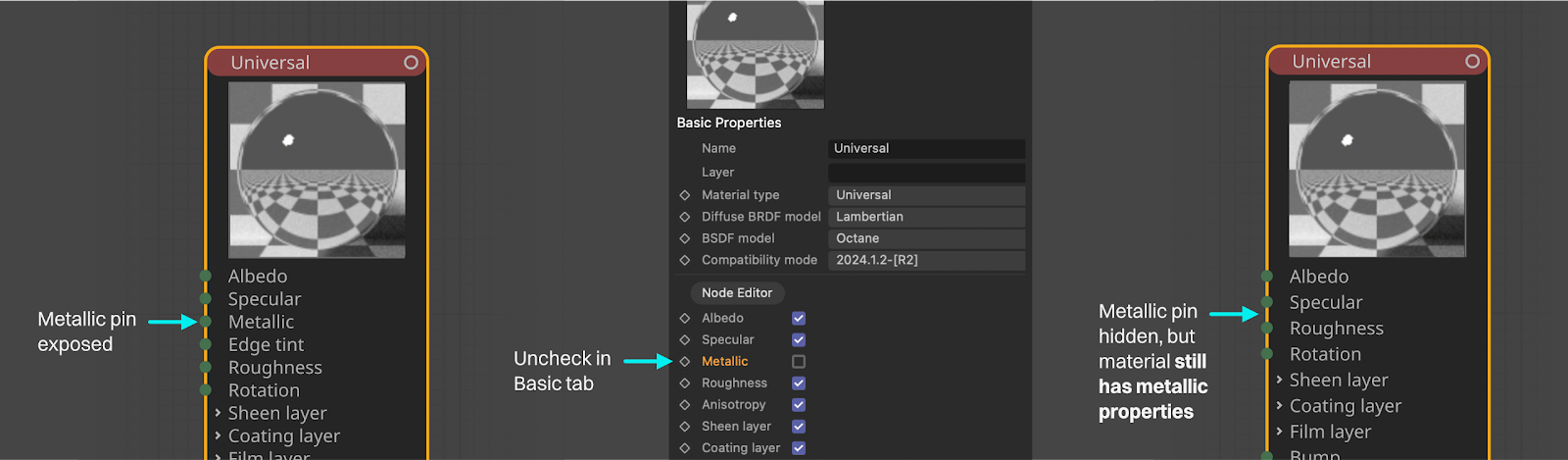Click the Roughness input pin on right node
The image size is (1568, 460).
click(1267, 329)
